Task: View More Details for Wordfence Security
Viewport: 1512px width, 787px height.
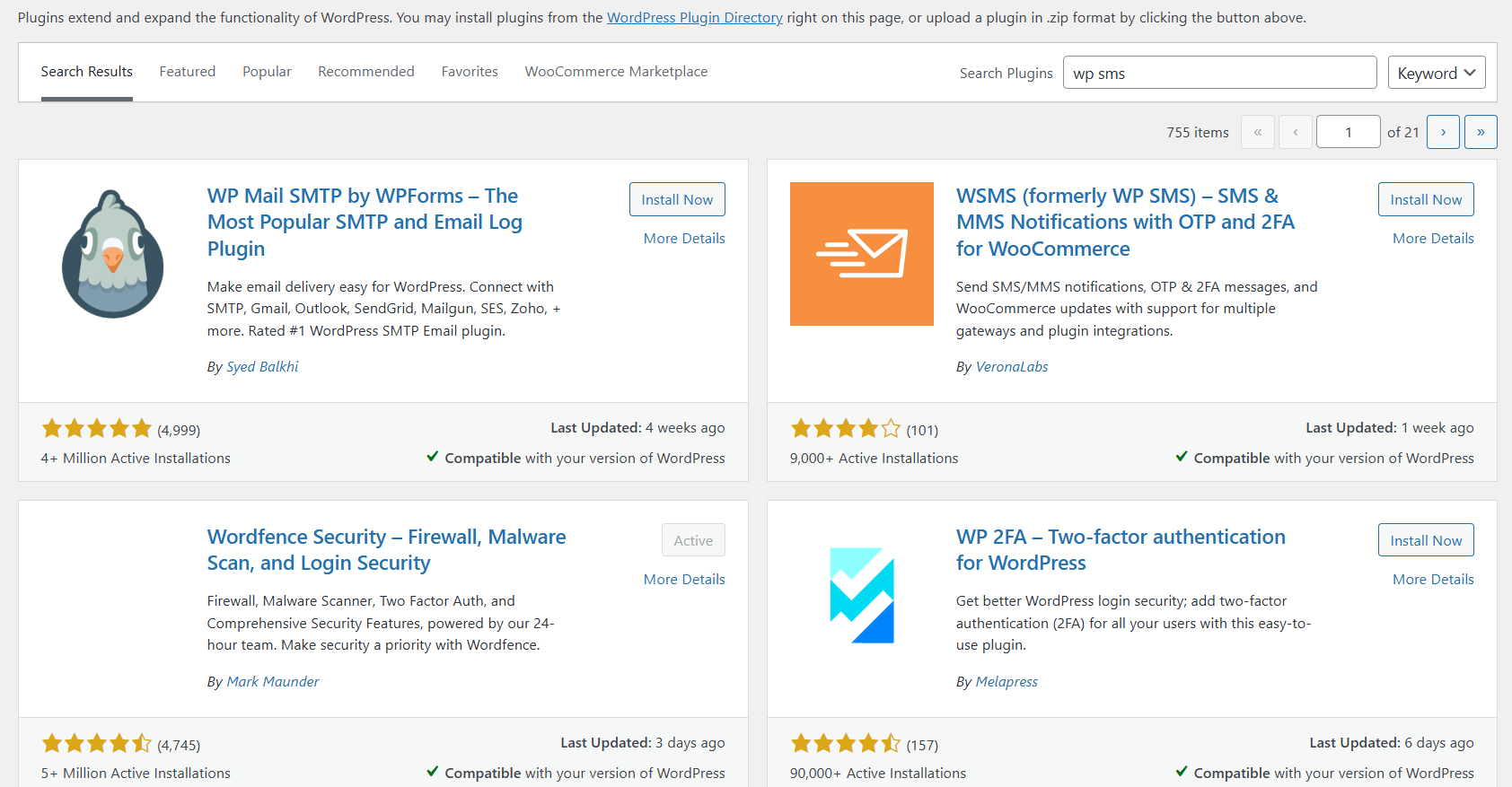Action: click(684, 580)
